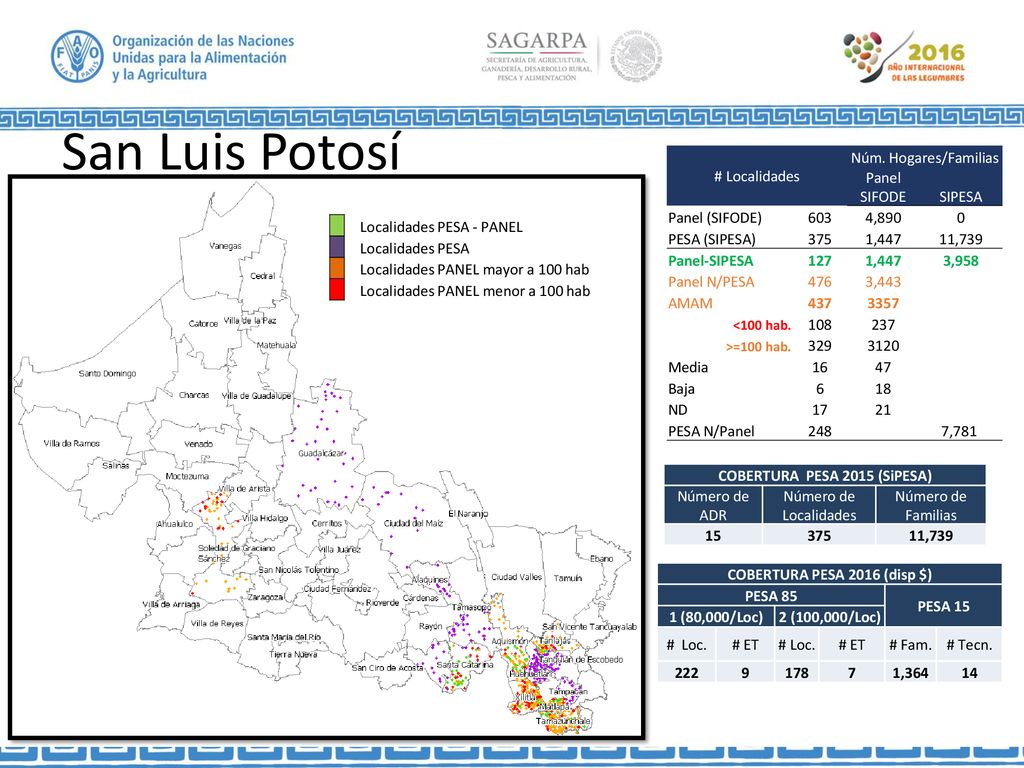Click the orange PANEL mayor a 100 hab swatch
The height and width of the screenshot is (768, 1024).
337,268
